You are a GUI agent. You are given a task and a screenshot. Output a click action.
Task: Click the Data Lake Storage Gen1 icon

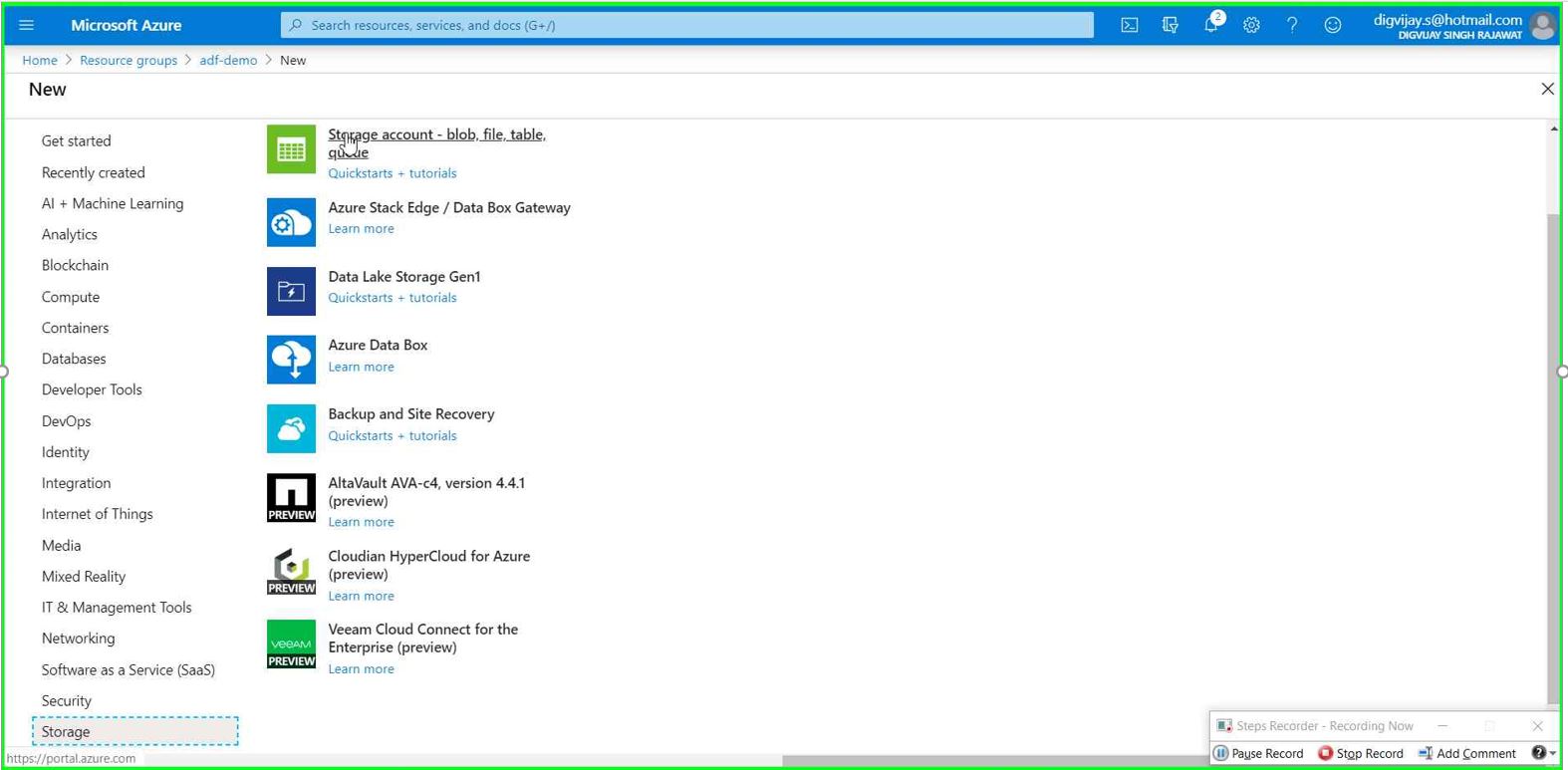[x=291, y=291]
